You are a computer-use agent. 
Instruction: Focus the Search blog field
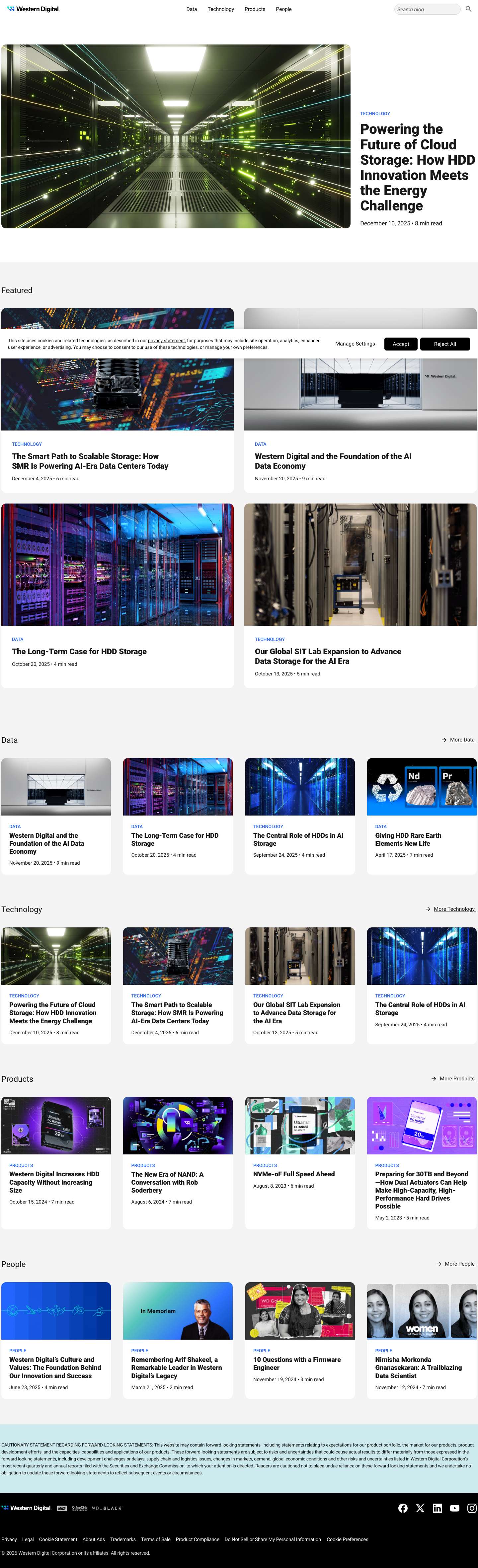427,9
